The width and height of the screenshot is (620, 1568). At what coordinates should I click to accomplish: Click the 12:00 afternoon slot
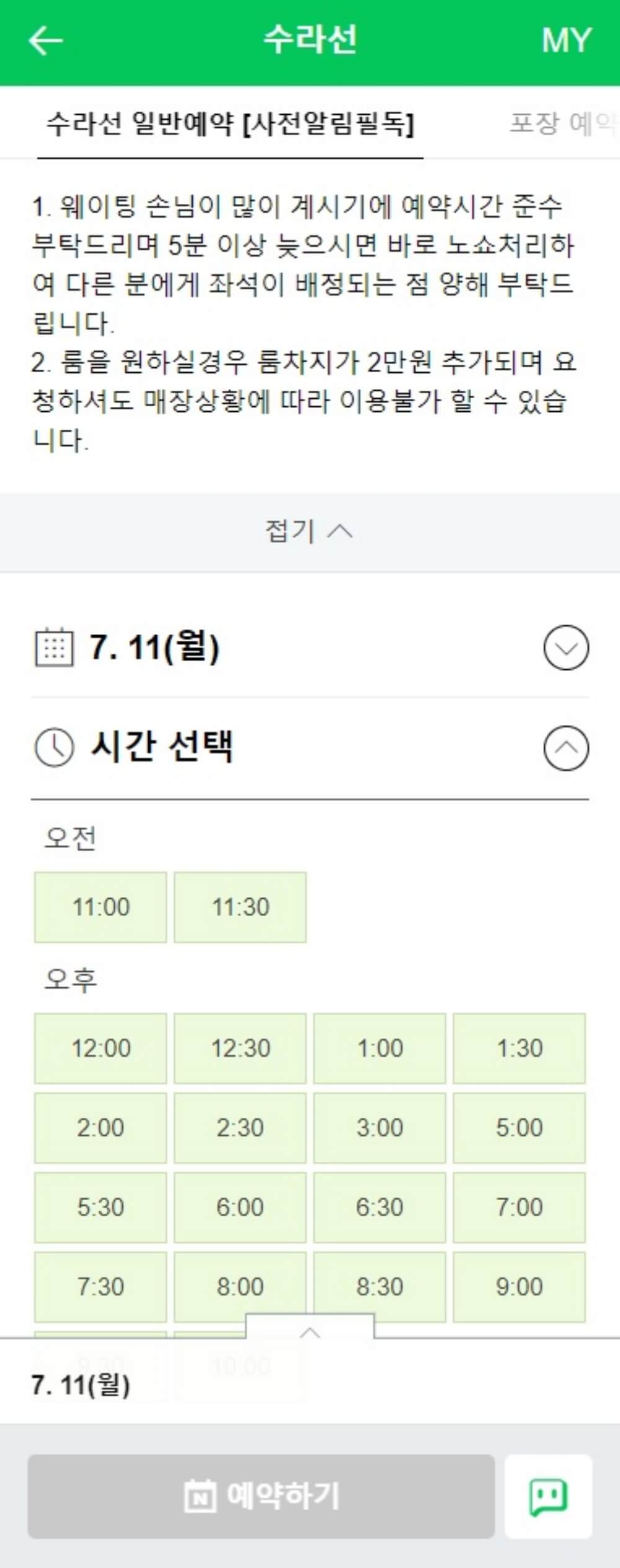pos(99,1049)
